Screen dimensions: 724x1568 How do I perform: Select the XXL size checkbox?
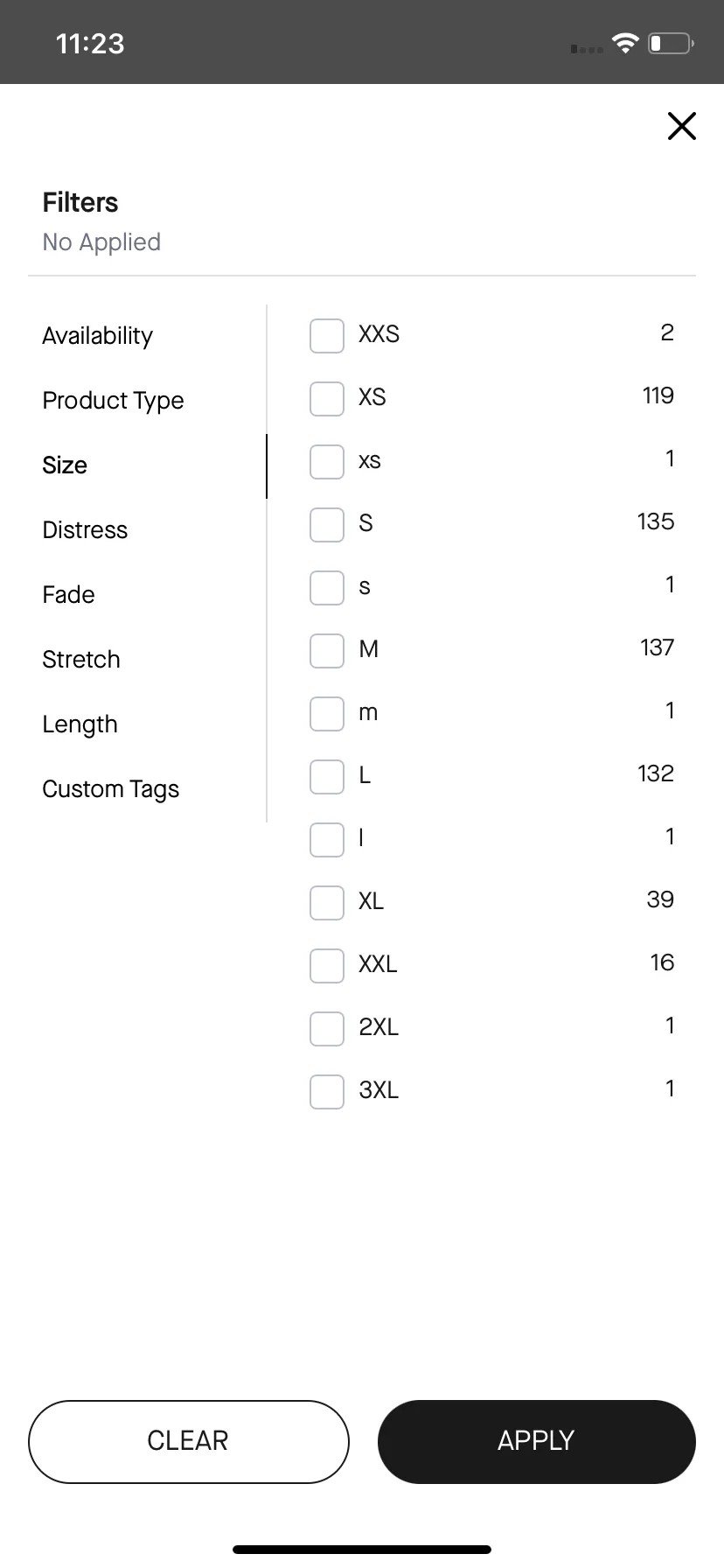327,966
